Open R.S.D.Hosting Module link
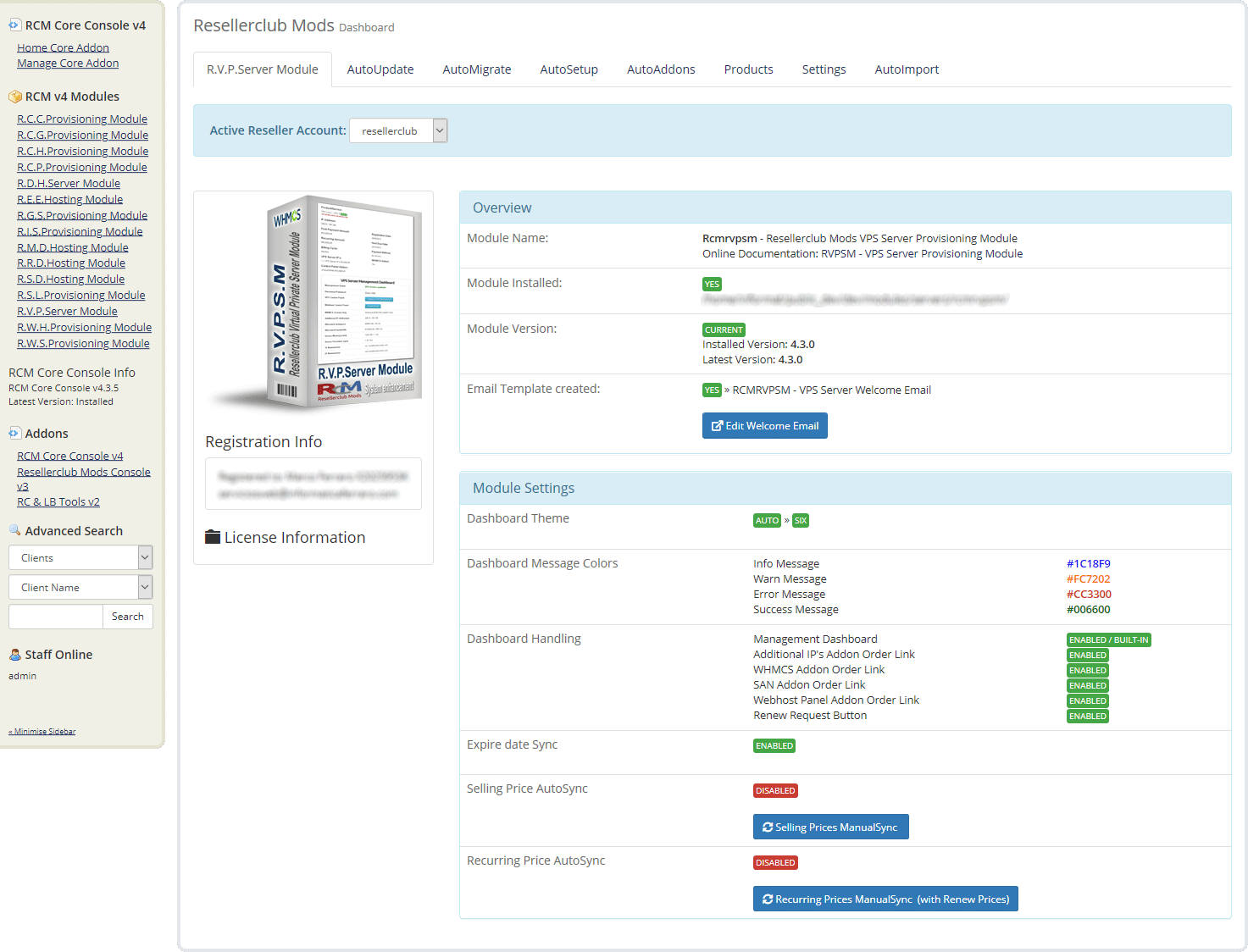The image size is (1248, 952). 70,279
